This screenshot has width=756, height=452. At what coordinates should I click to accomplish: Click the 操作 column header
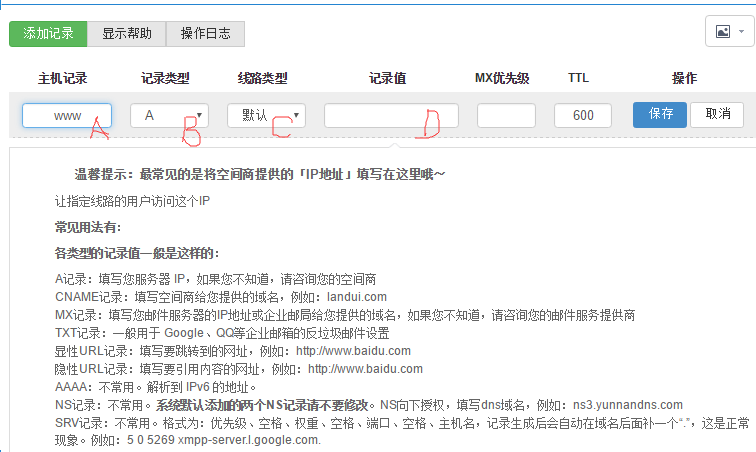coord(684,78)
